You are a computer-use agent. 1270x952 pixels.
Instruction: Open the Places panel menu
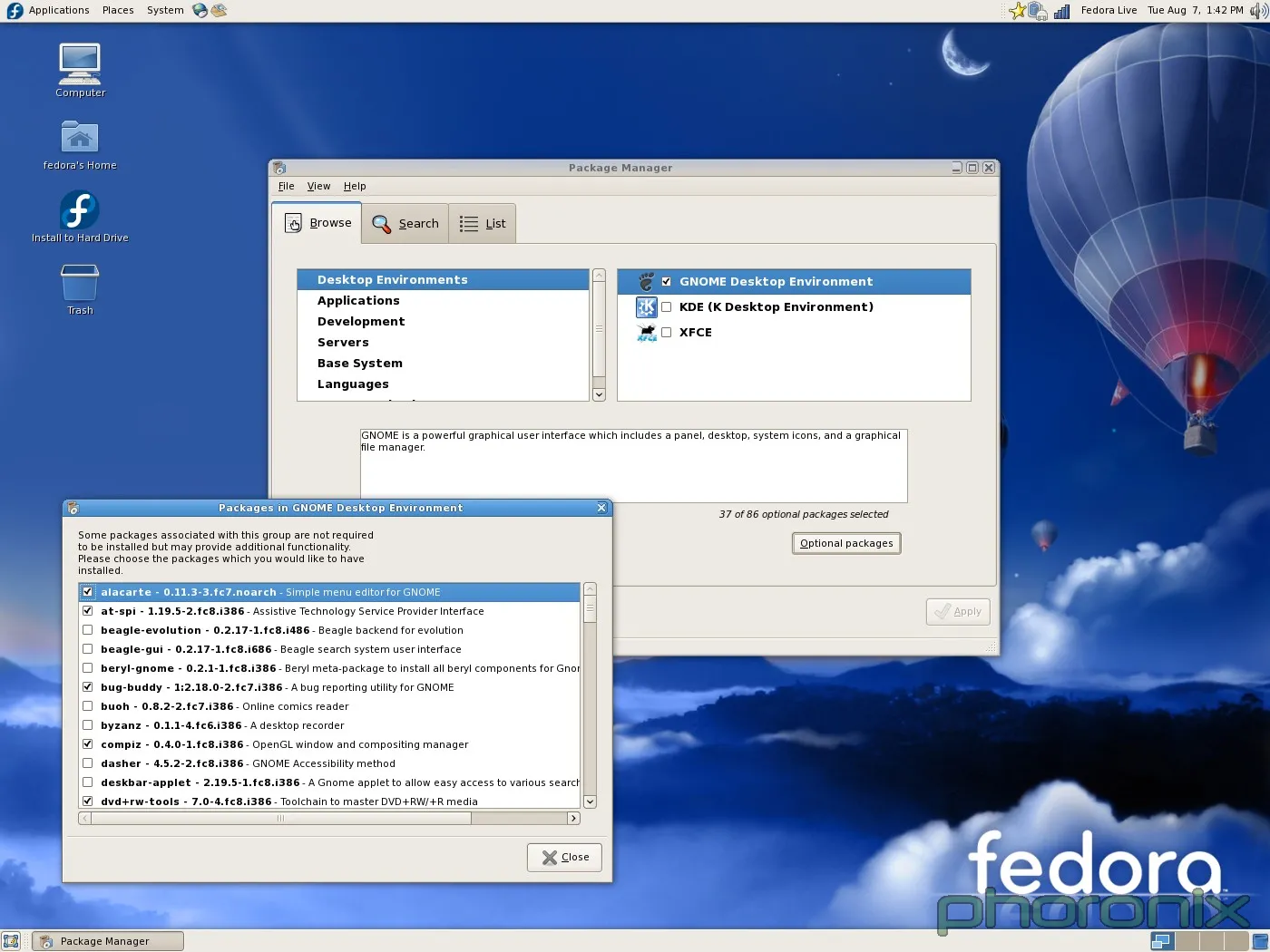point(118,11)
